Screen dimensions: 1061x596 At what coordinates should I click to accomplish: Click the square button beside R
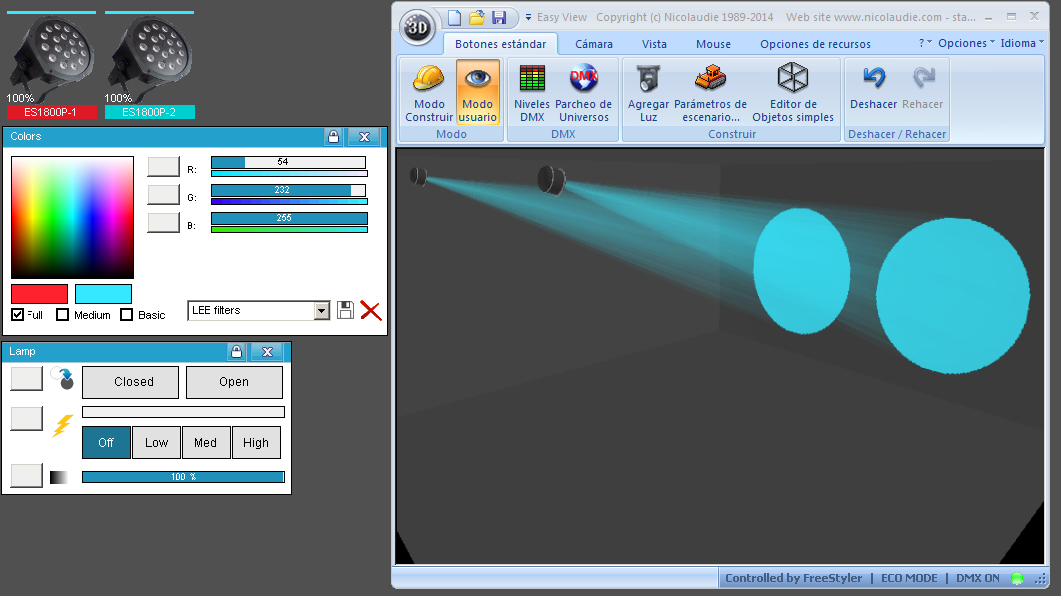coord(163,166)
